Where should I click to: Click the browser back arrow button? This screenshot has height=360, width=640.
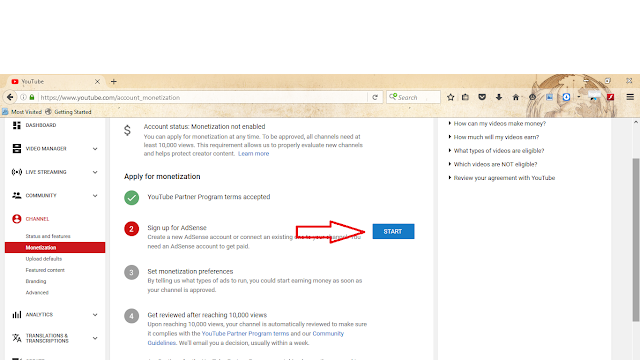(10, 97)
